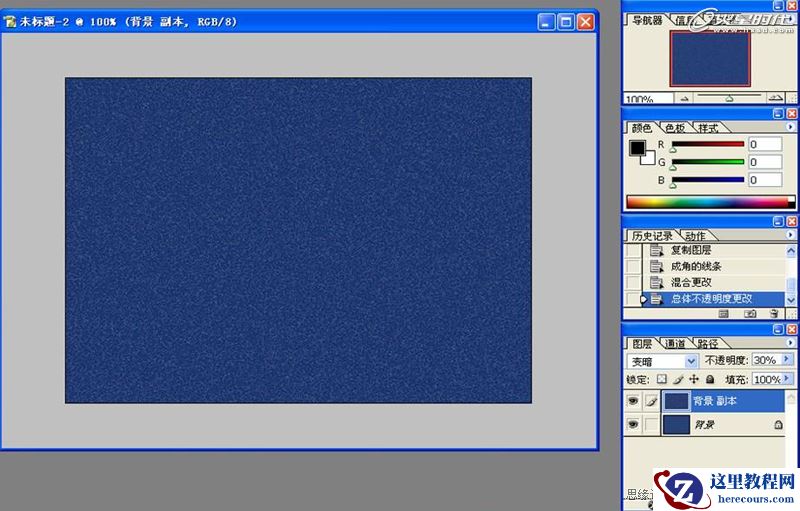This screenshot has height=511, width=800.
Task: Click the fill 100% input field
Action: click(767, 379)
